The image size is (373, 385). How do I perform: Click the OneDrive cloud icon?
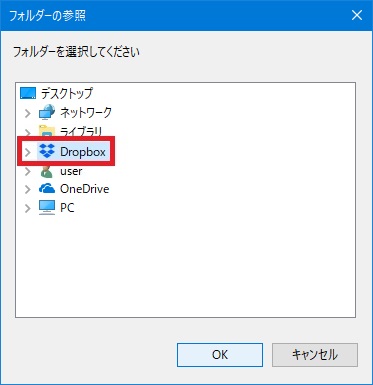(47, 189)
